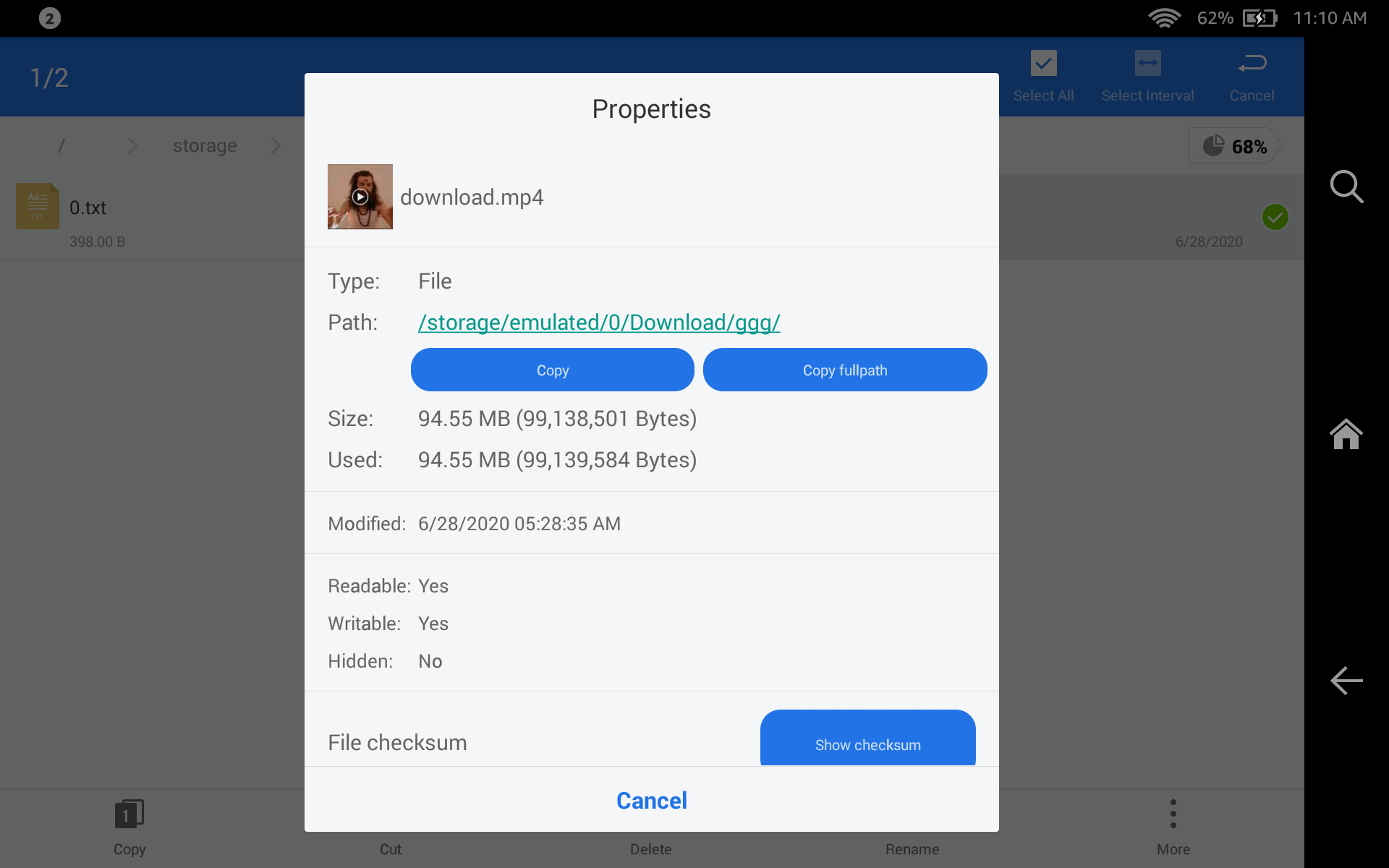Image resolution: width=1389 pixels, height=868 pixels.
Task: Click the 0.txt file icon
Action: (x=38, y=207)
